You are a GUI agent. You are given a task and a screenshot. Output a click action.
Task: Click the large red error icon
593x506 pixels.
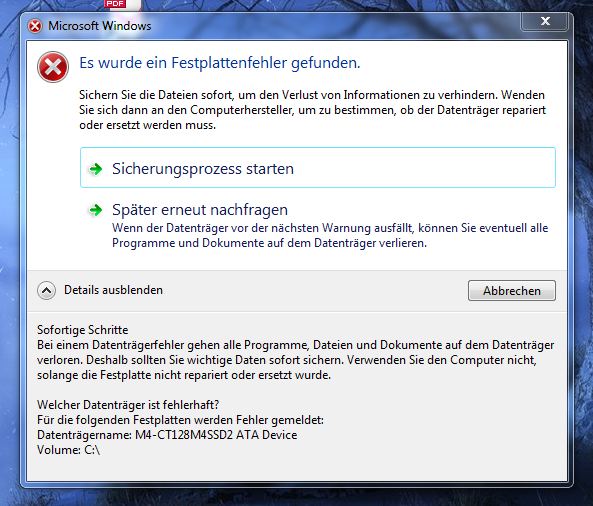tap(53, 67)
